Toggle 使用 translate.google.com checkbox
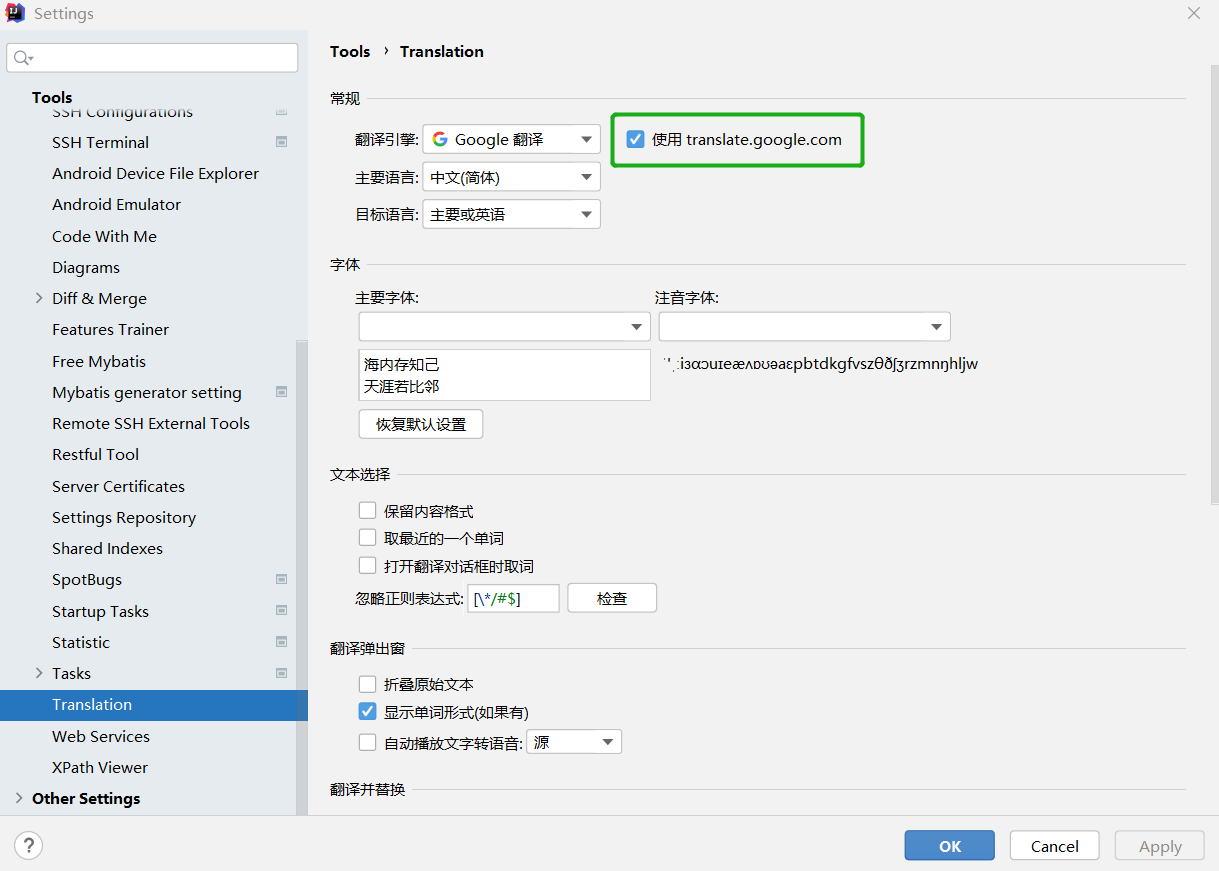The width and height of the screenshot is (1219, 871). pyautogui.click(x=635, y=139)
